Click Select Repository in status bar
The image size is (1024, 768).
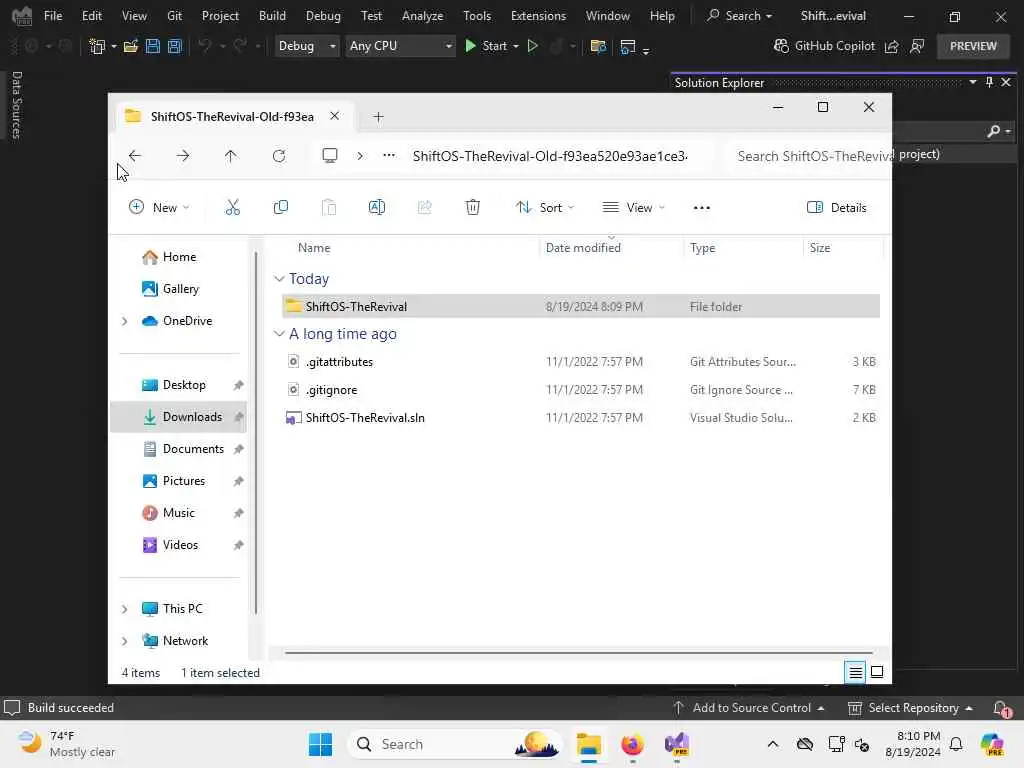[x=910, y=708]
